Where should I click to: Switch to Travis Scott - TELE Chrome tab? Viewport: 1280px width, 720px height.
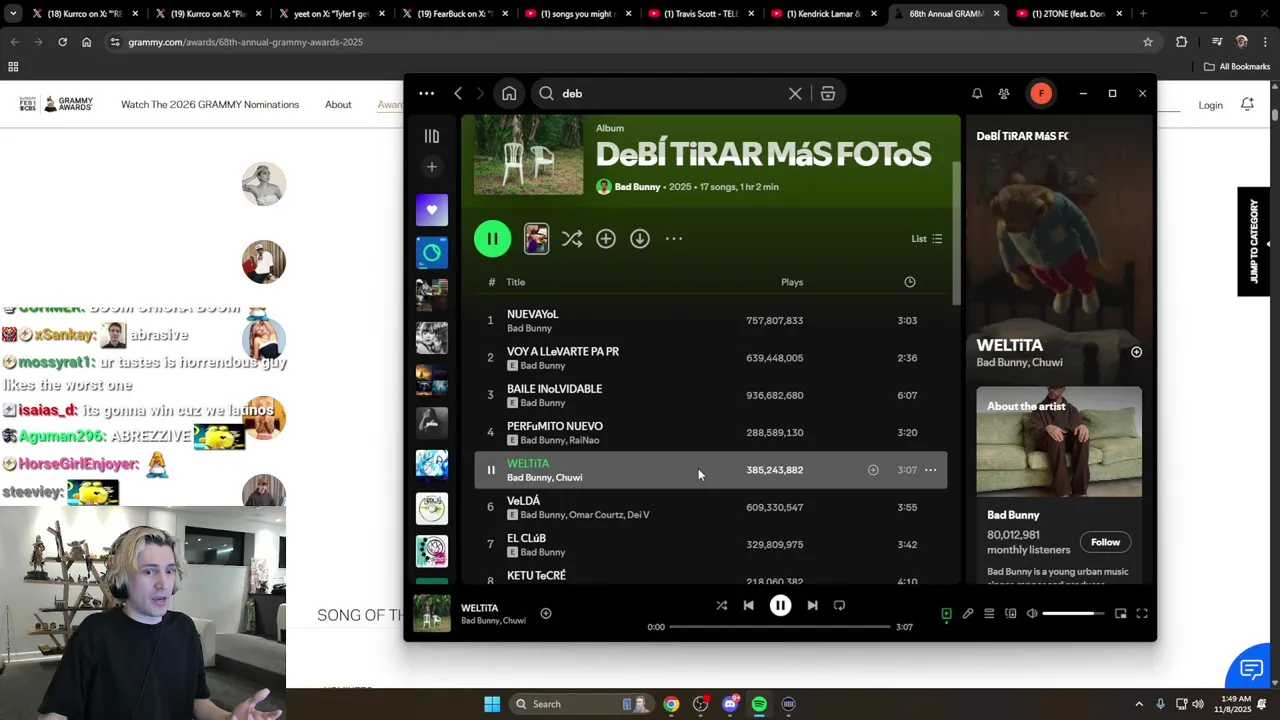[x=700, y=14]
